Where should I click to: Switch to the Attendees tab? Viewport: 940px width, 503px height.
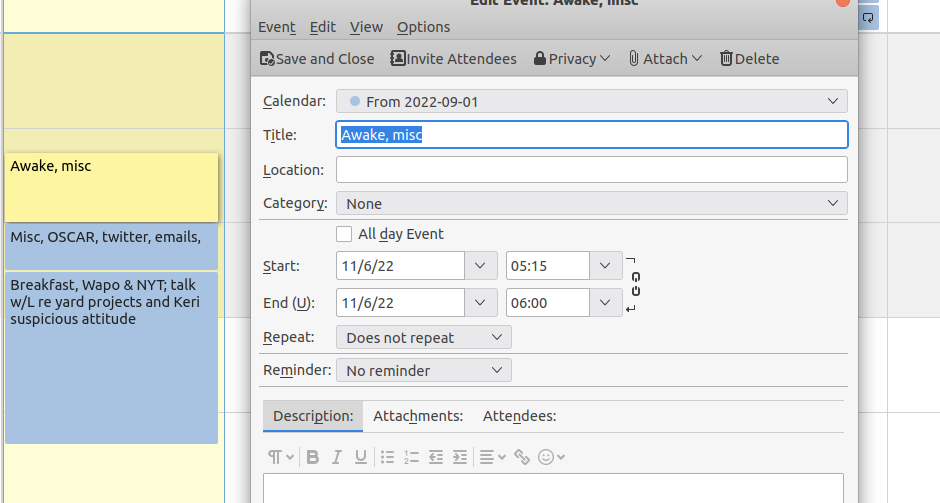[519, 416]
